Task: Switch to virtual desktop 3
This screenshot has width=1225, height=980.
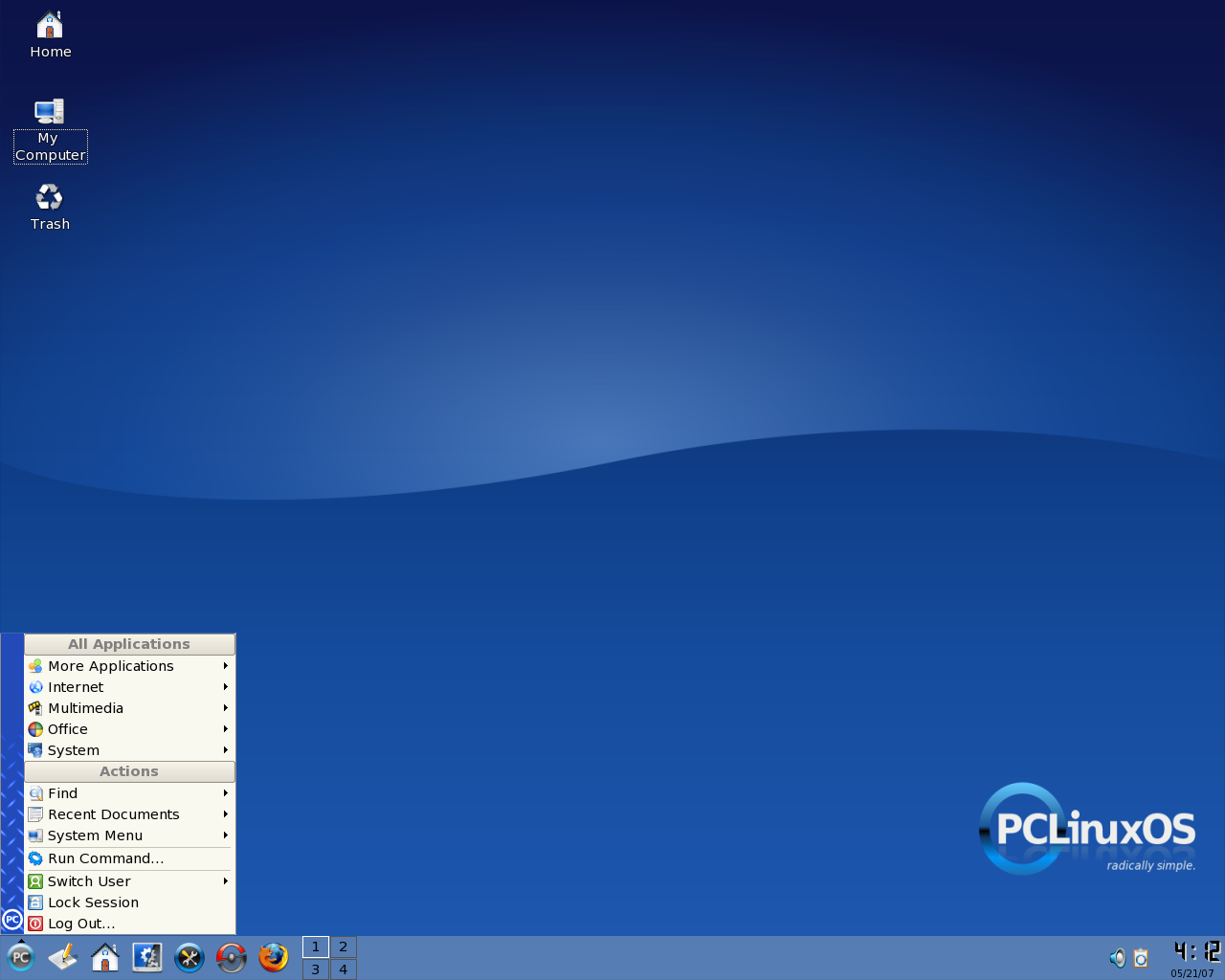Action: pyautogui.click(x=316, y=969)
